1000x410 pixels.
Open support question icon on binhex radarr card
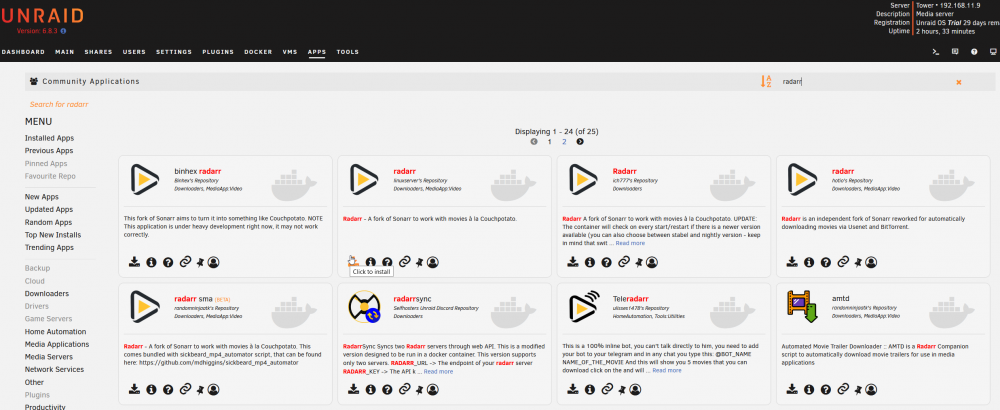click(x=168, y=262)
